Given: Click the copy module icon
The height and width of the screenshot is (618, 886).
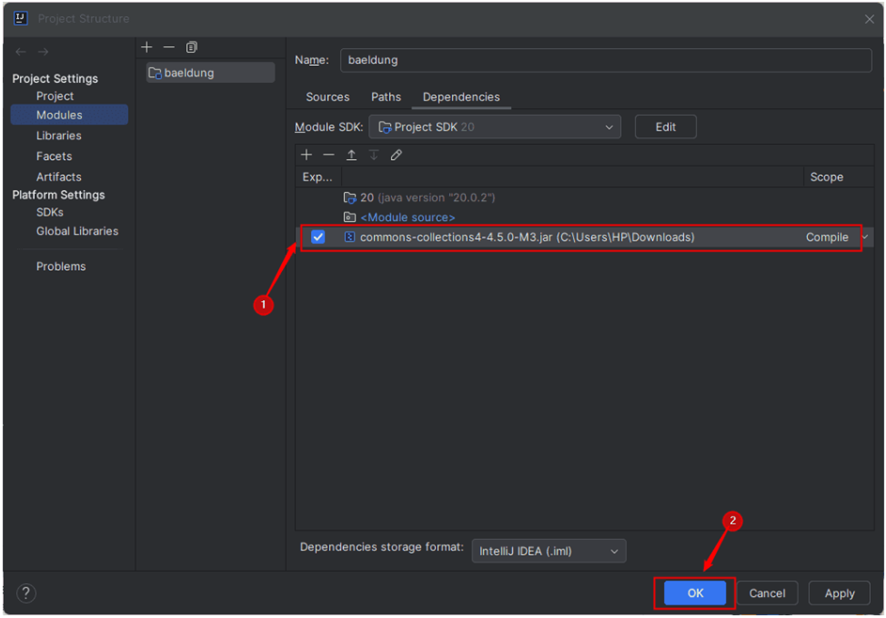Looking at the screenshot, I should [192, 47].
